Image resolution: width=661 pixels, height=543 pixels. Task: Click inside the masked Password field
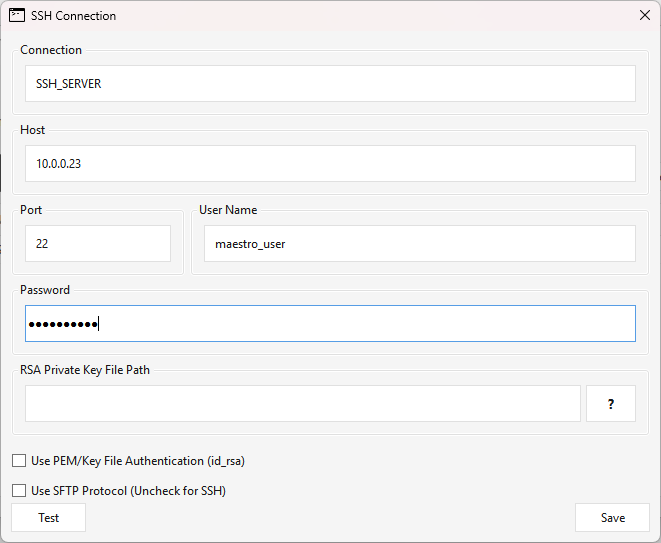(330, 323)
